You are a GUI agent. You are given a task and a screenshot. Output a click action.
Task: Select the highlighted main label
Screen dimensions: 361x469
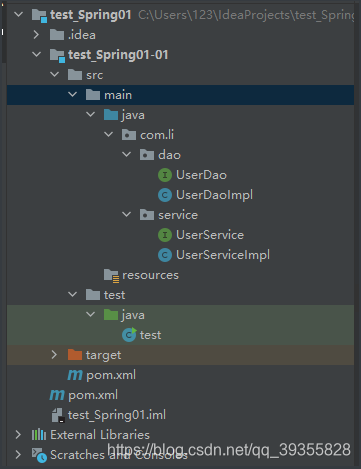(118, 95)
